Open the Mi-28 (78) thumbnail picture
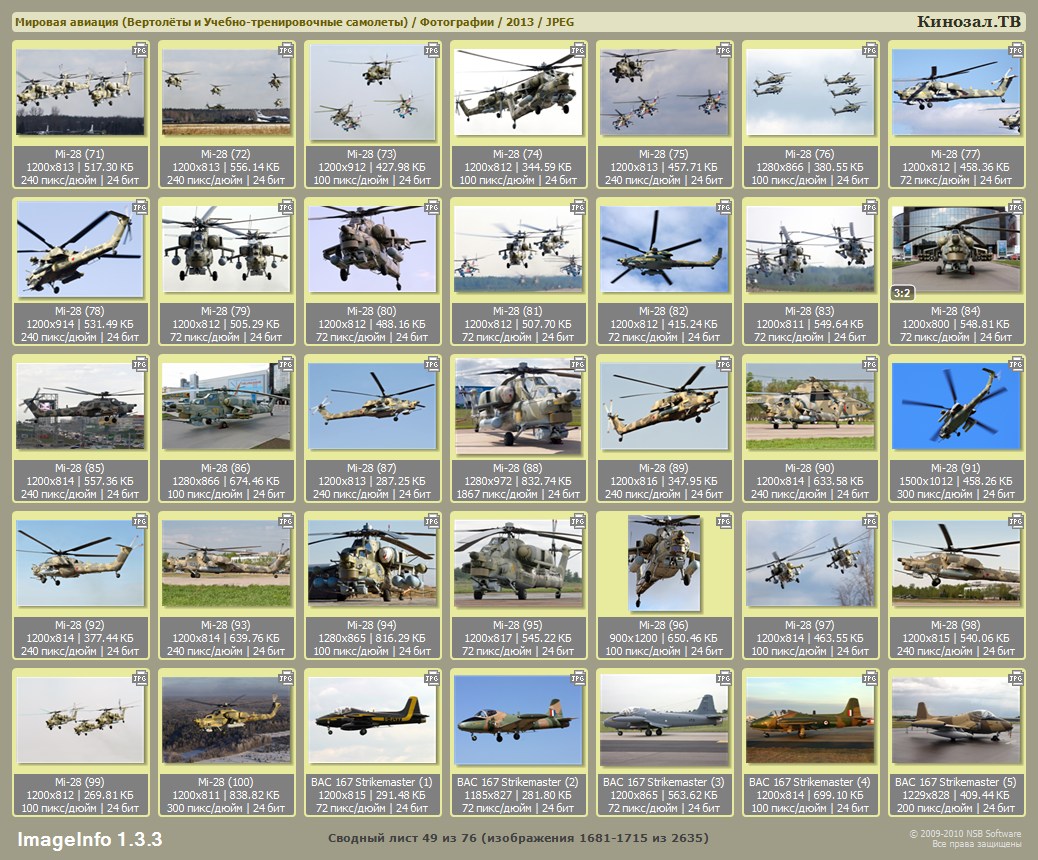The image size is (1038, 860). 79,249
